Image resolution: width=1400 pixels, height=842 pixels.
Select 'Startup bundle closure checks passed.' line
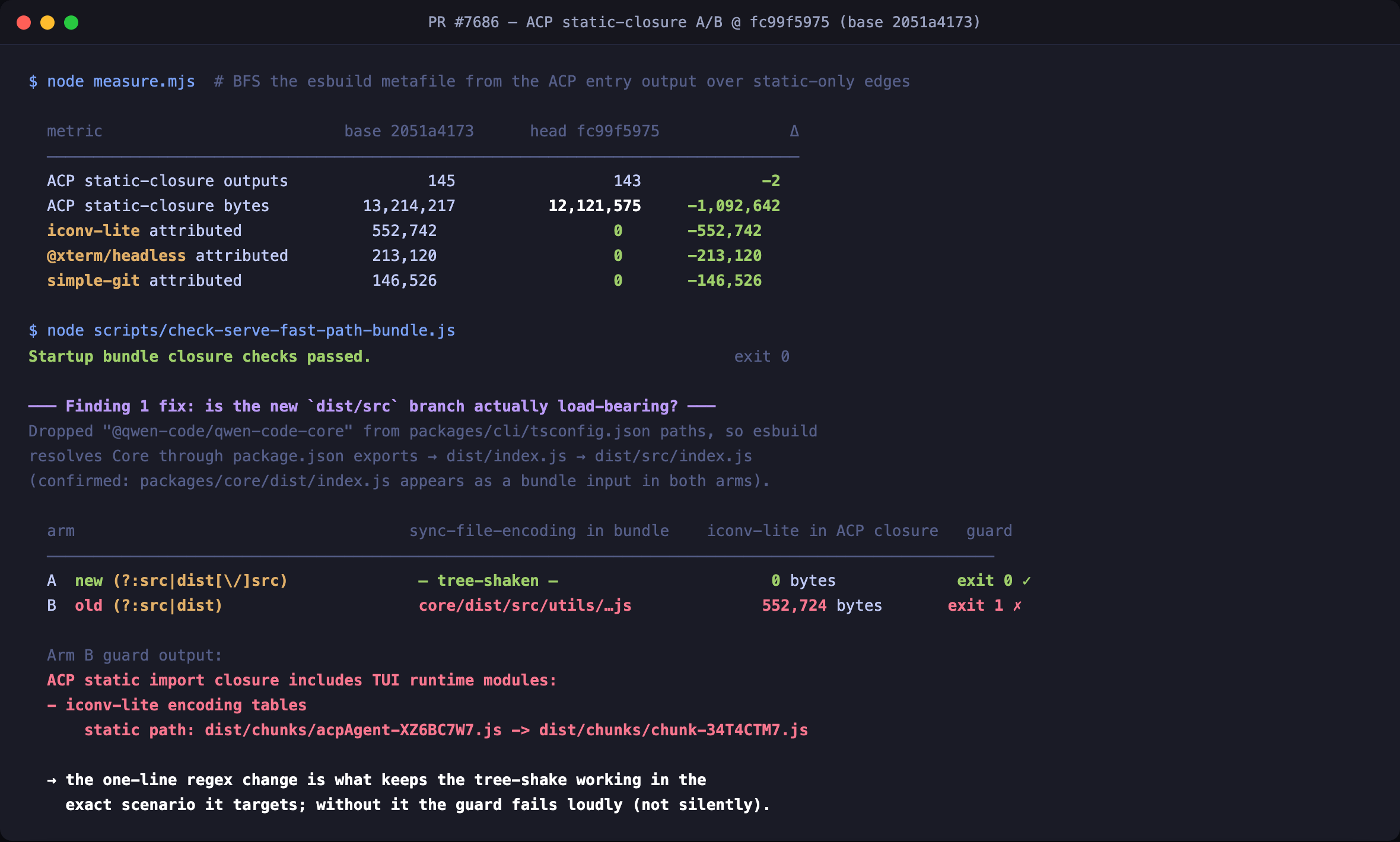click(x=200, y=356)
